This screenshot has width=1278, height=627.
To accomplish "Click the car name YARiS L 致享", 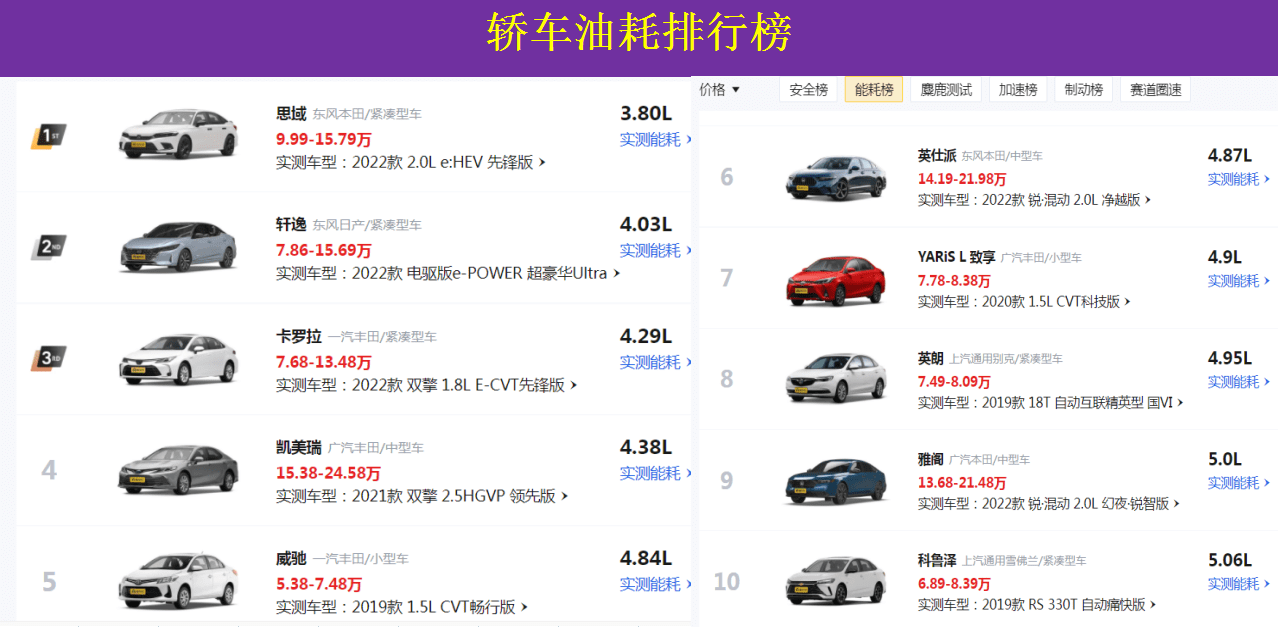I will tap(957, 257).
